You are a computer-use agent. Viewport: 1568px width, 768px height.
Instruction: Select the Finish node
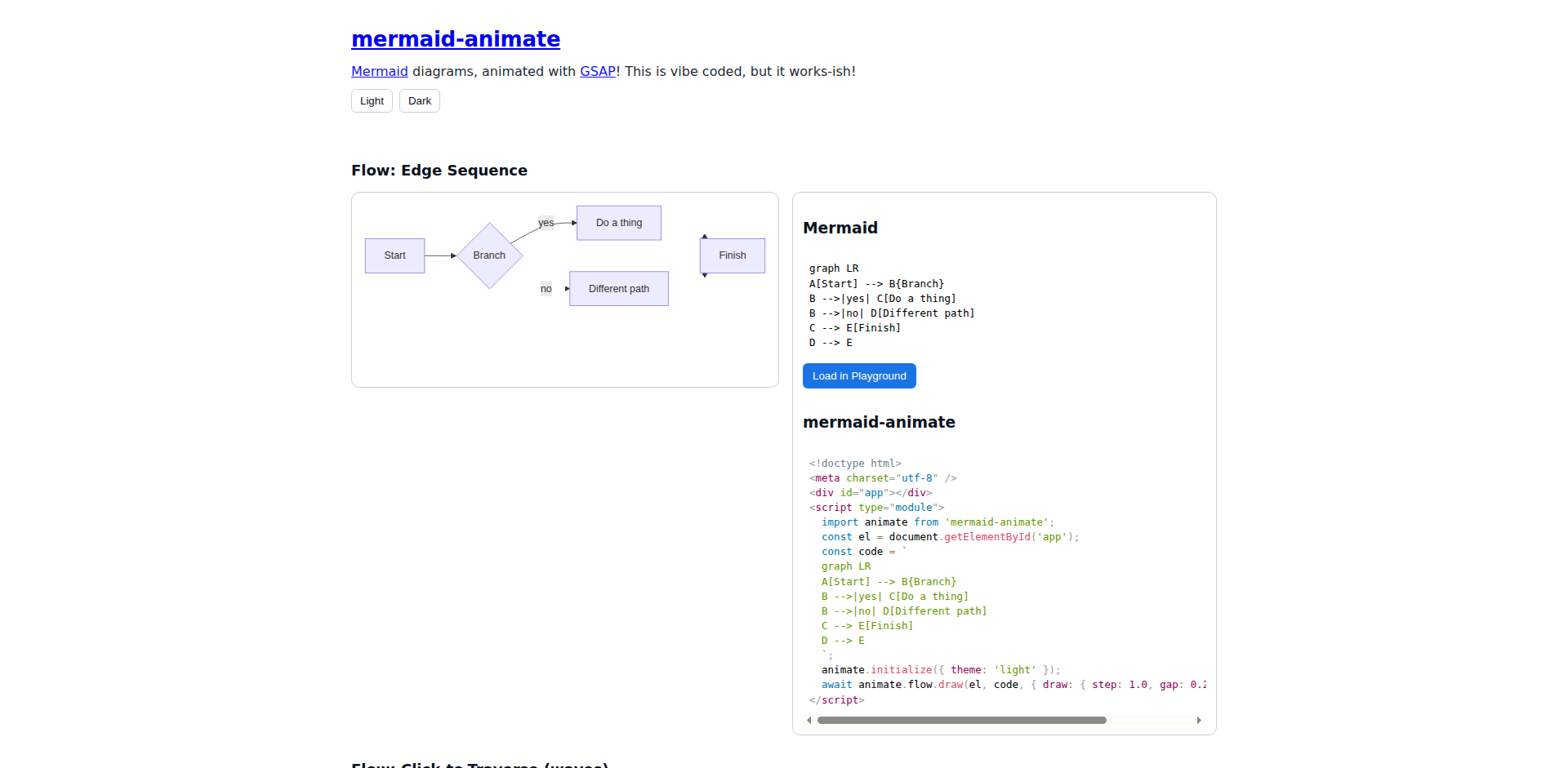point(733,255)
